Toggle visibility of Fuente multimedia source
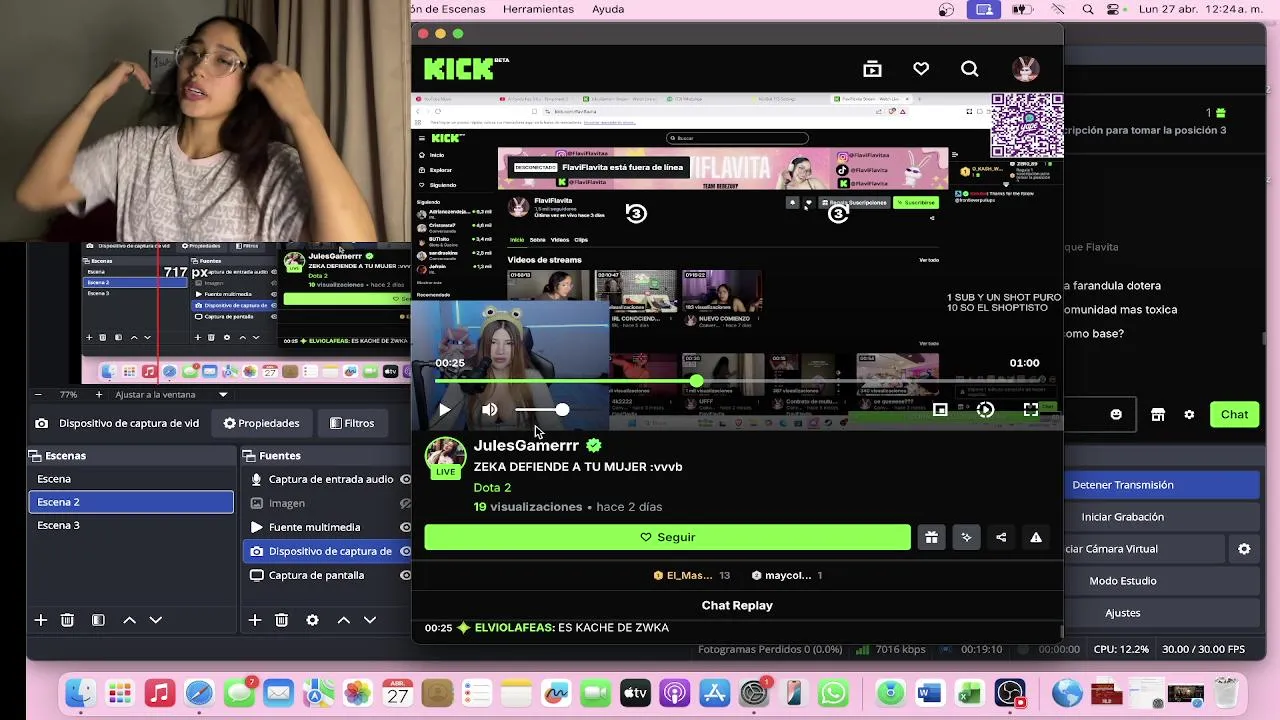Viewport: 1280px width, 720px height. coord(405,527)
